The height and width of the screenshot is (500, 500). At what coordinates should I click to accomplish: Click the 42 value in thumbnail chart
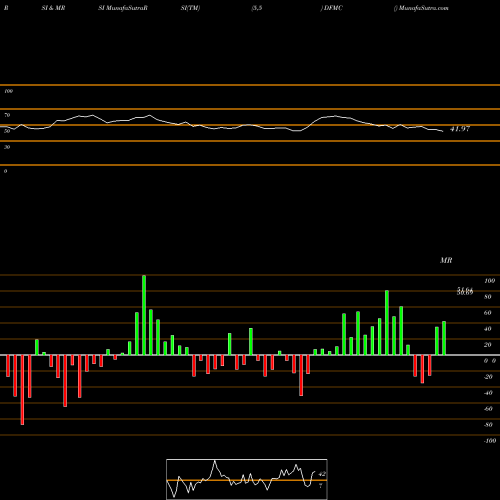[322, 473]
